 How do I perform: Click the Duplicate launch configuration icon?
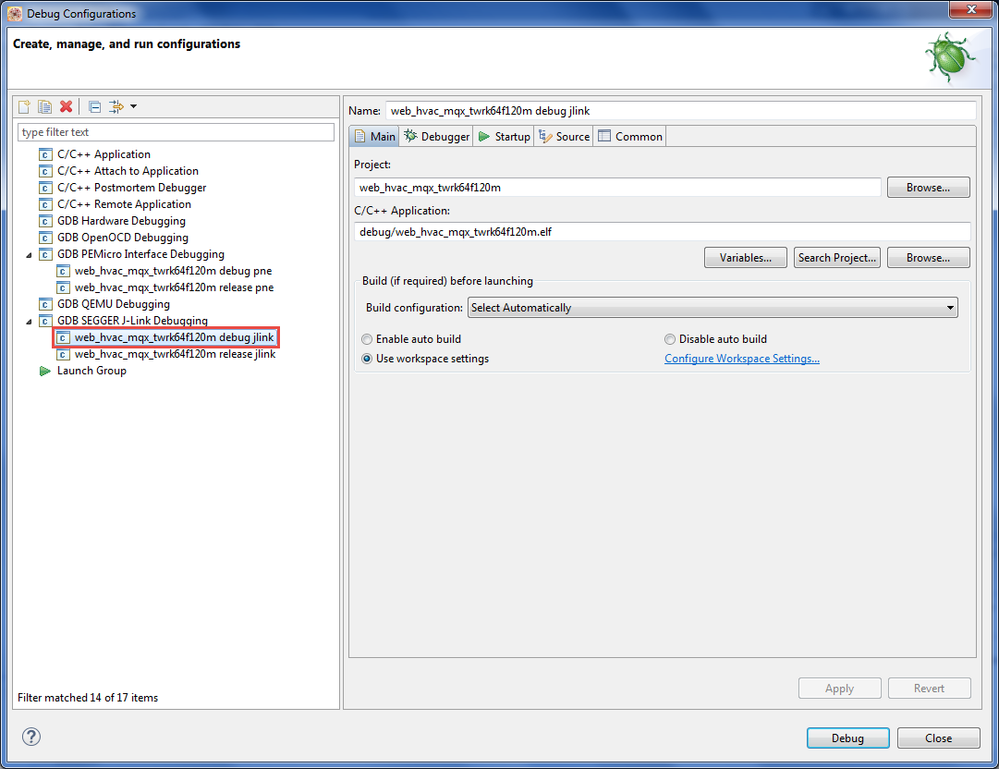point(45,106)
